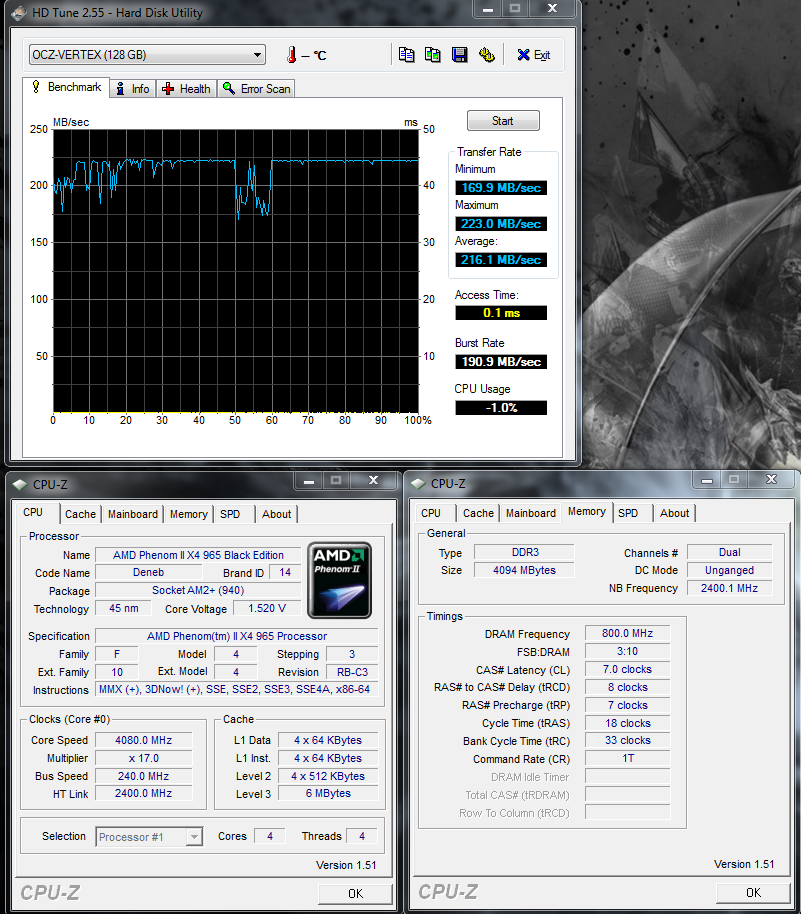The image size is (801, 914).
Task: Expand the Processor #1 selection dropdown
Action: [149, 837]
